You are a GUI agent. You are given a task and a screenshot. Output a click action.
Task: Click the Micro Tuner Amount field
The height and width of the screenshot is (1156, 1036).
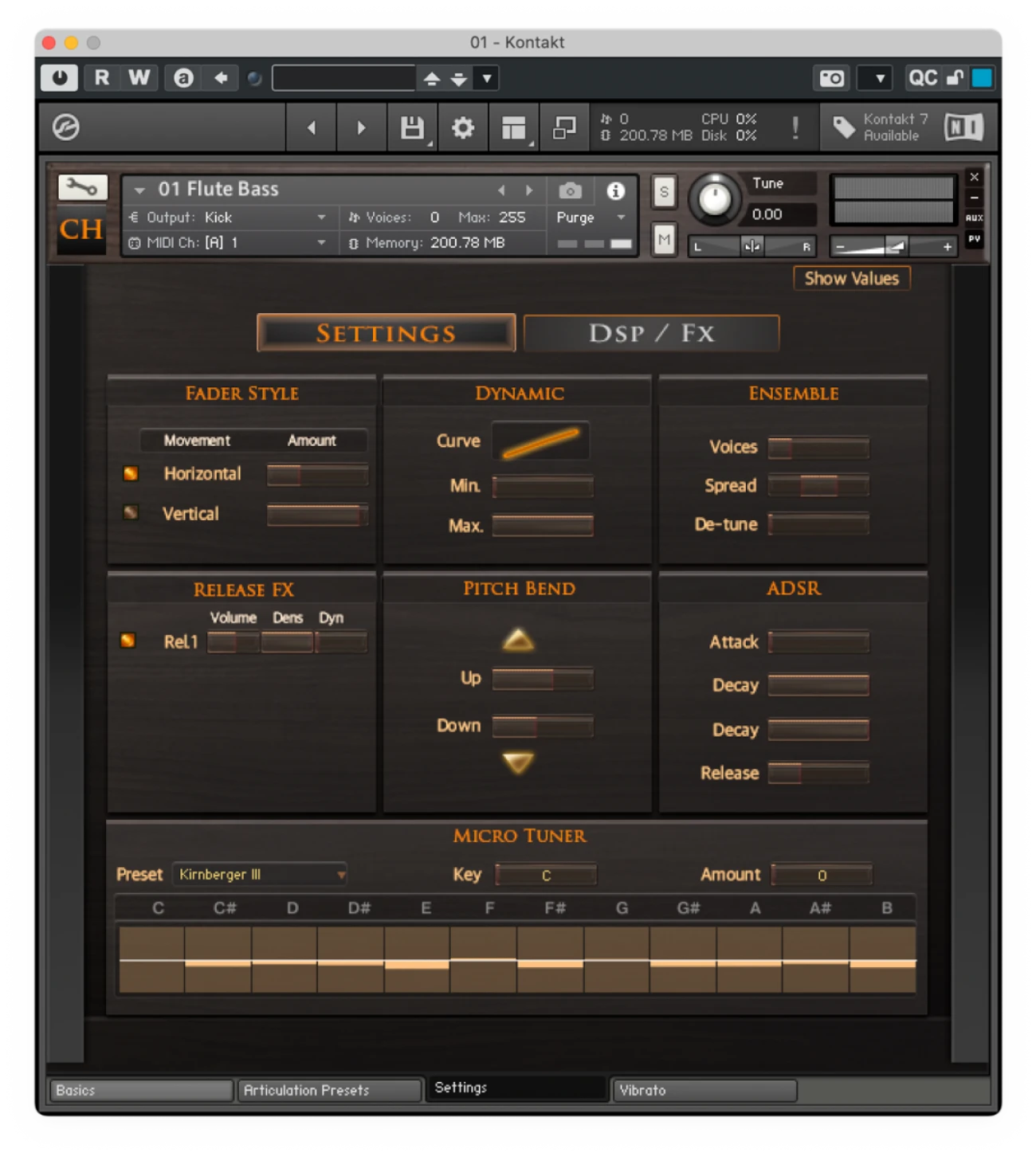pyautogui.click(x=822, y=875)
